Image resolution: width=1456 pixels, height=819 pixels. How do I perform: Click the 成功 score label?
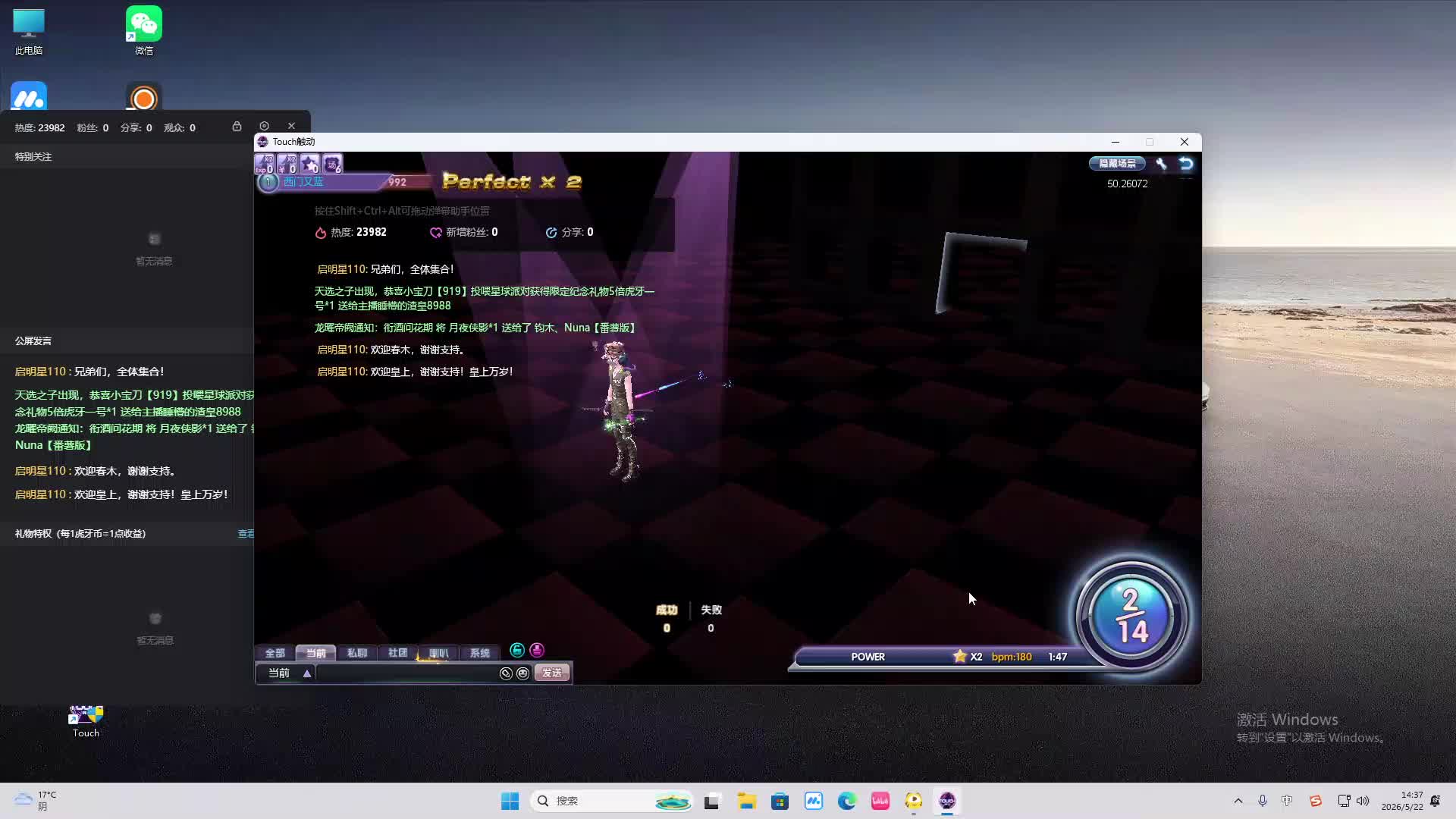tap(667, 610)
